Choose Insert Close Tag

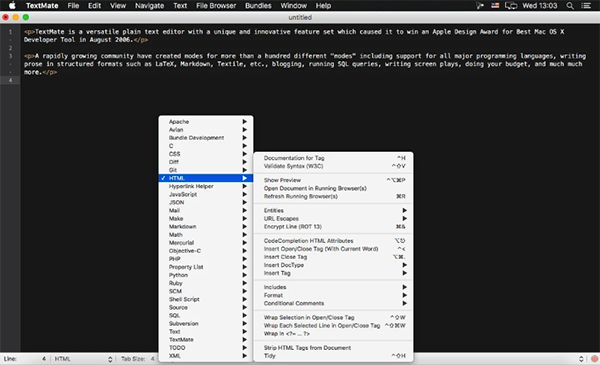333,257
